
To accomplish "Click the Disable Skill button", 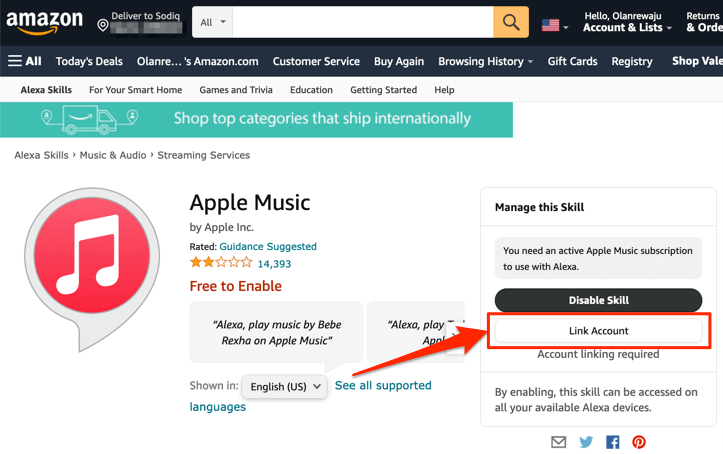I will click(598, 300).
